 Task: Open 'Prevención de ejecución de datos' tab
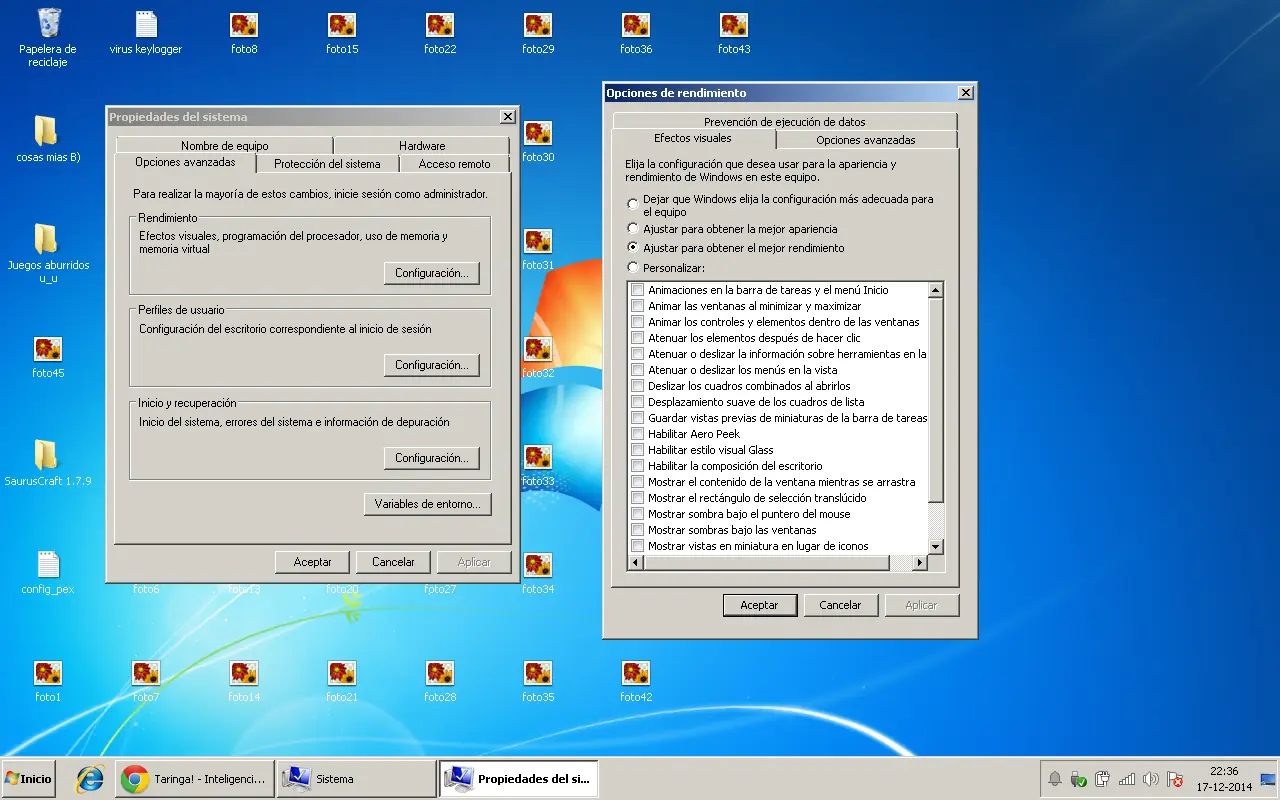pos(785,122)
